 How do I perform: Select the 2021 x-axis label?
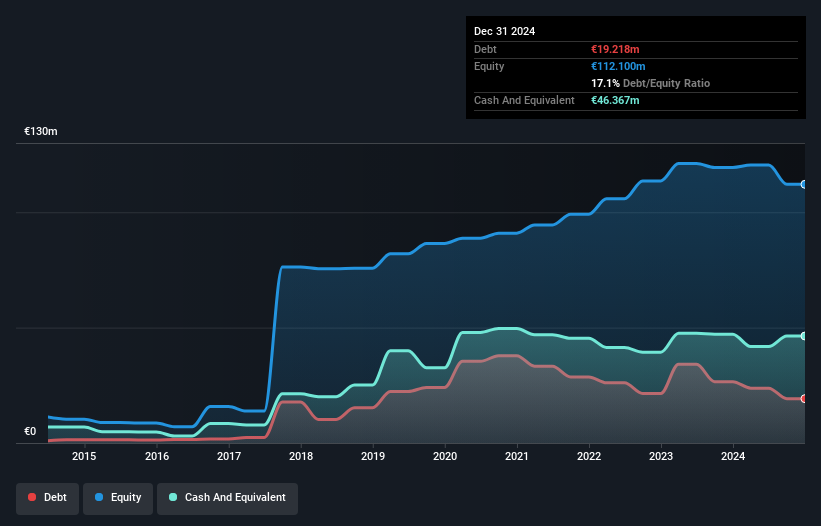517,456
